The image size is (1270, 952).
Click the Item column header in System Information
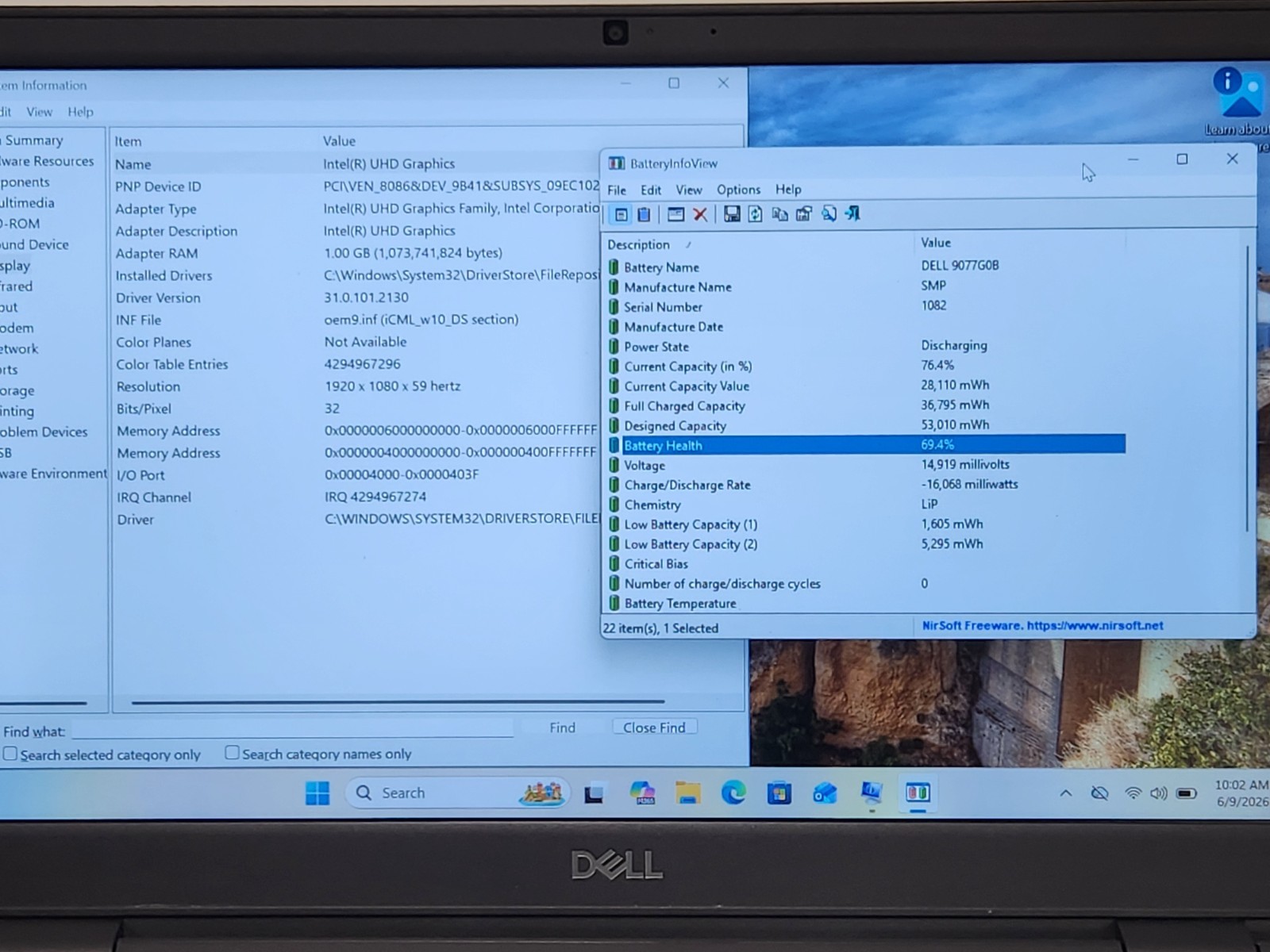coord(214,141)
